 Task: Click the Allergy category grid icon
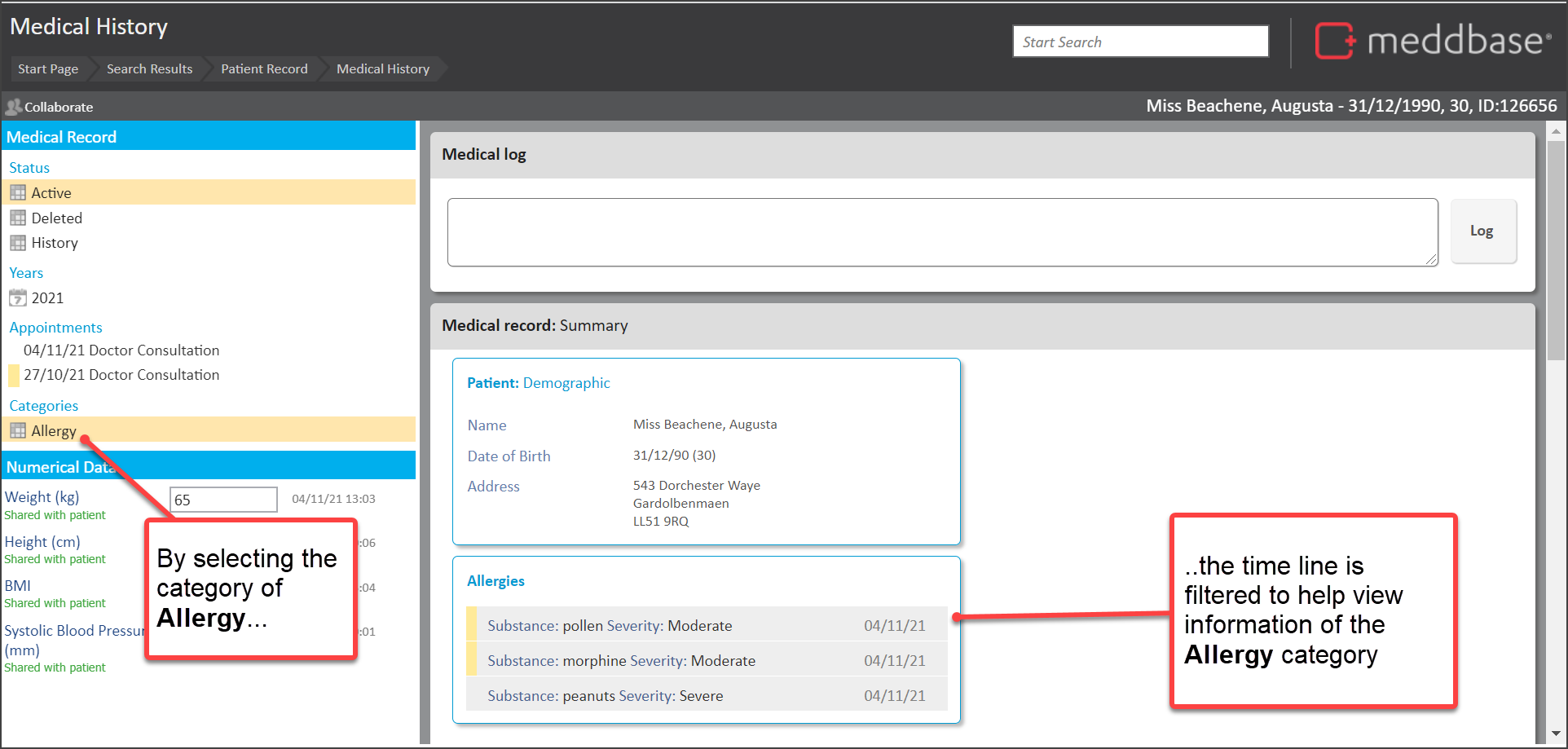(18, 431)
